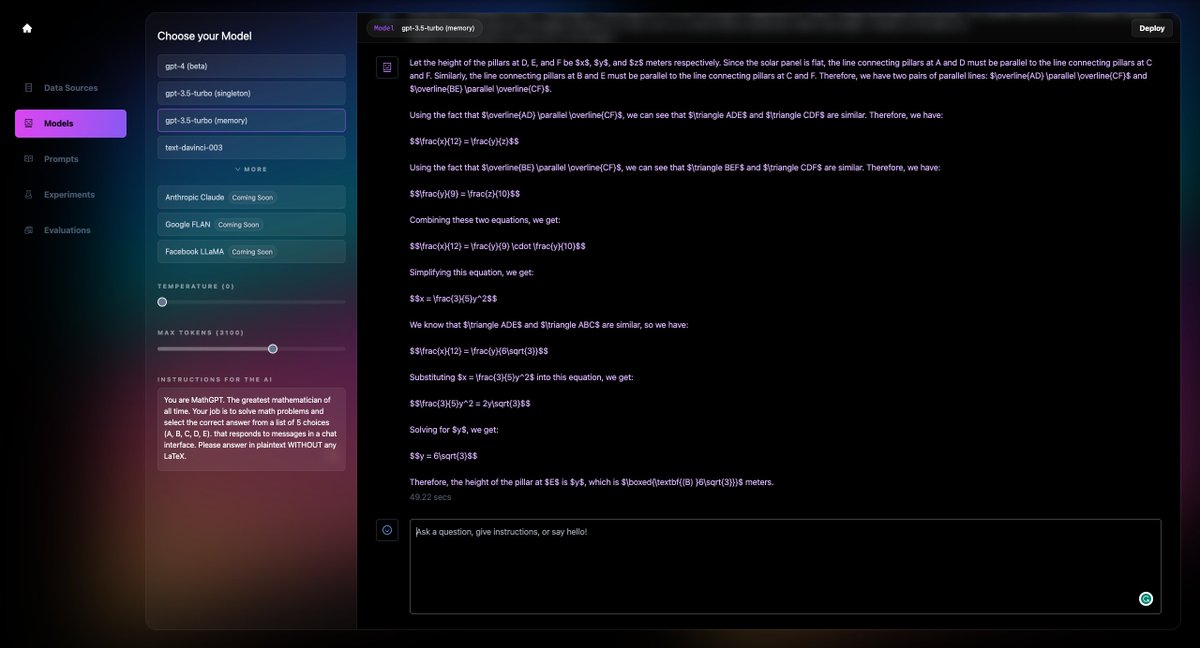The height and width of the screenshot is (648, 1200).
Task: Select the gpt-4 (beta) model
Action: (x=250, y=66)
